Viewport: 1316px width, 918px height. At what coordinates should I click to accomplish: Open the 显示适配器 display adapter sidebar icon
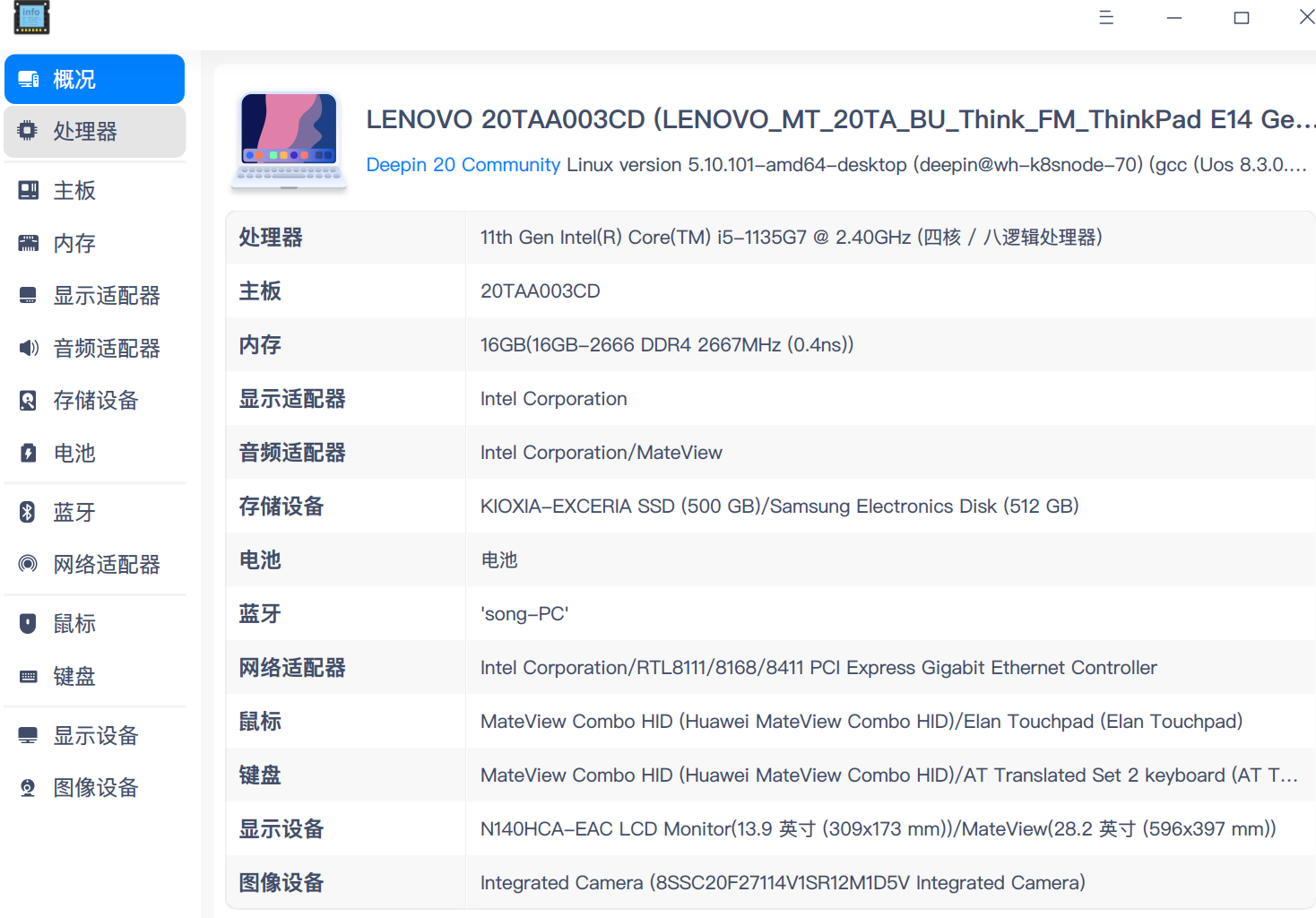pos(29,295)
